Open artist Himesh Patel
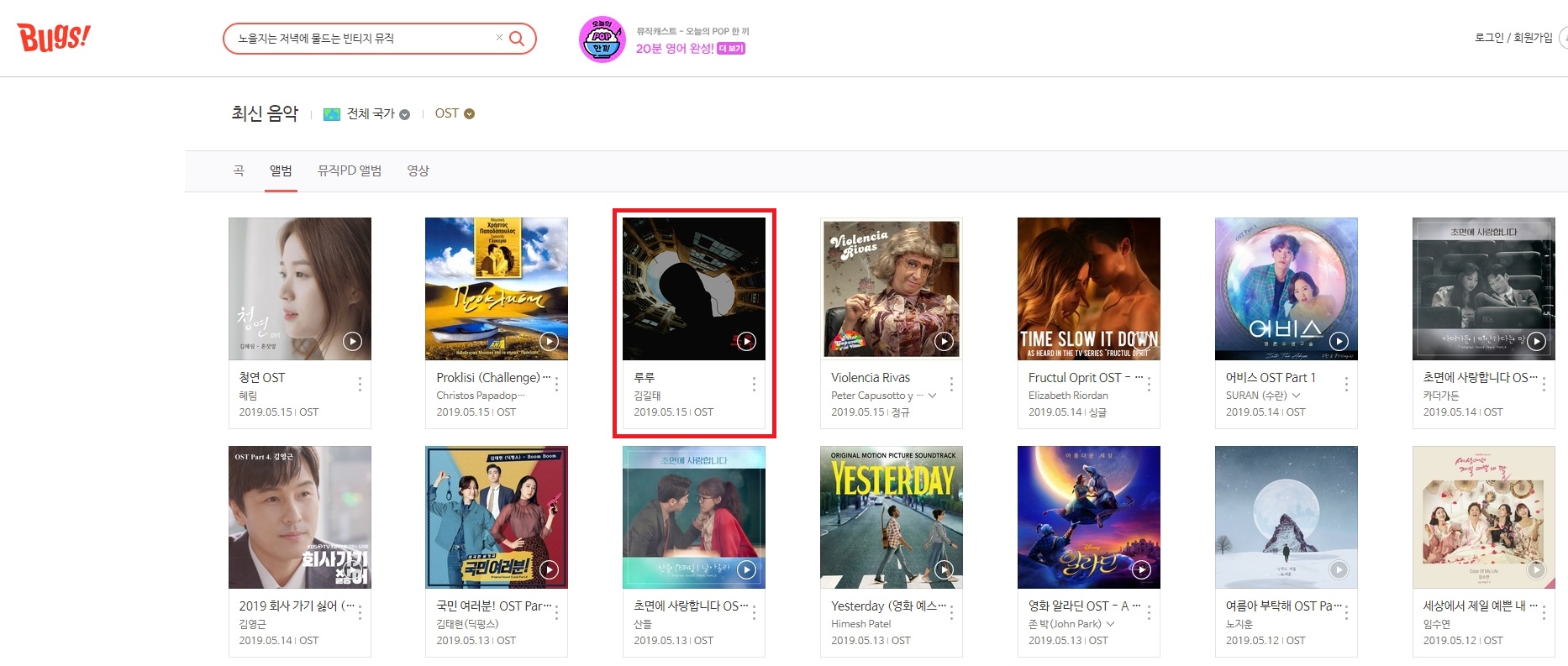 [x=861, y=624]
